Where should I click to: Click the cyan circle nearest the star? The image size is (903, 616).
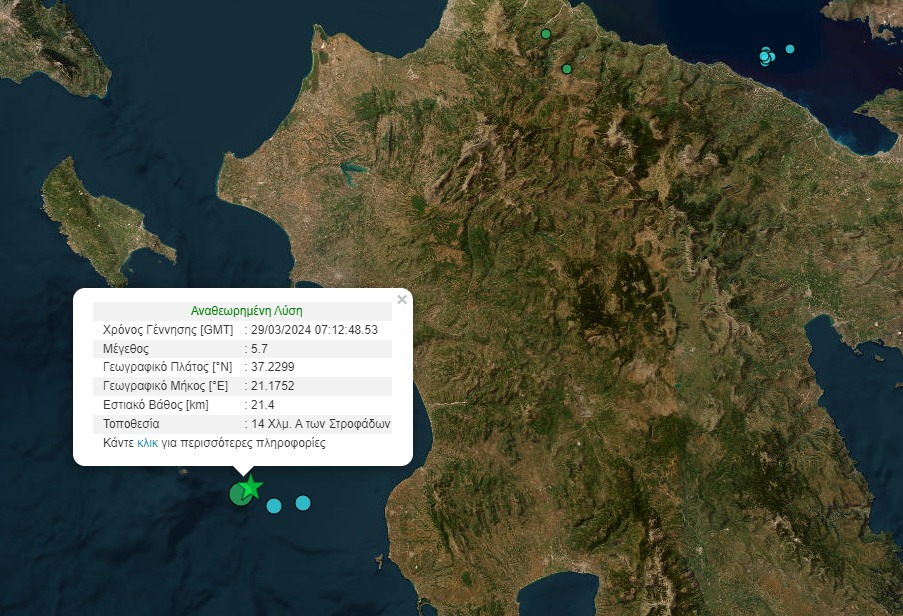[x=274, y=505]
